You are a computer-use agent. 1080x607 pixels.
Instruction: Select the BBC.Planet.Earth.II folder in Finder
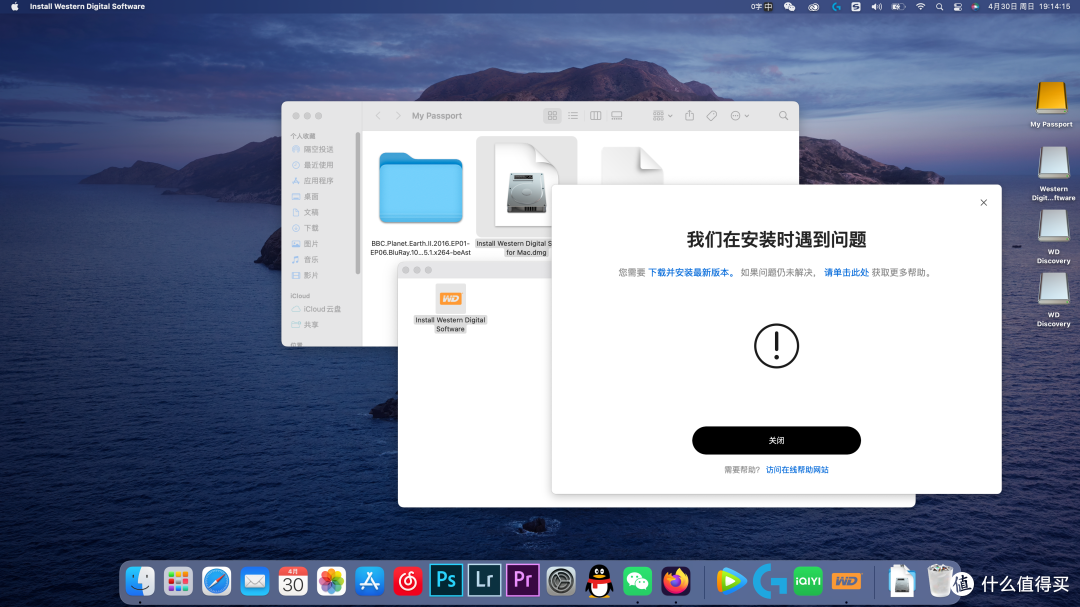click(421, 189)
